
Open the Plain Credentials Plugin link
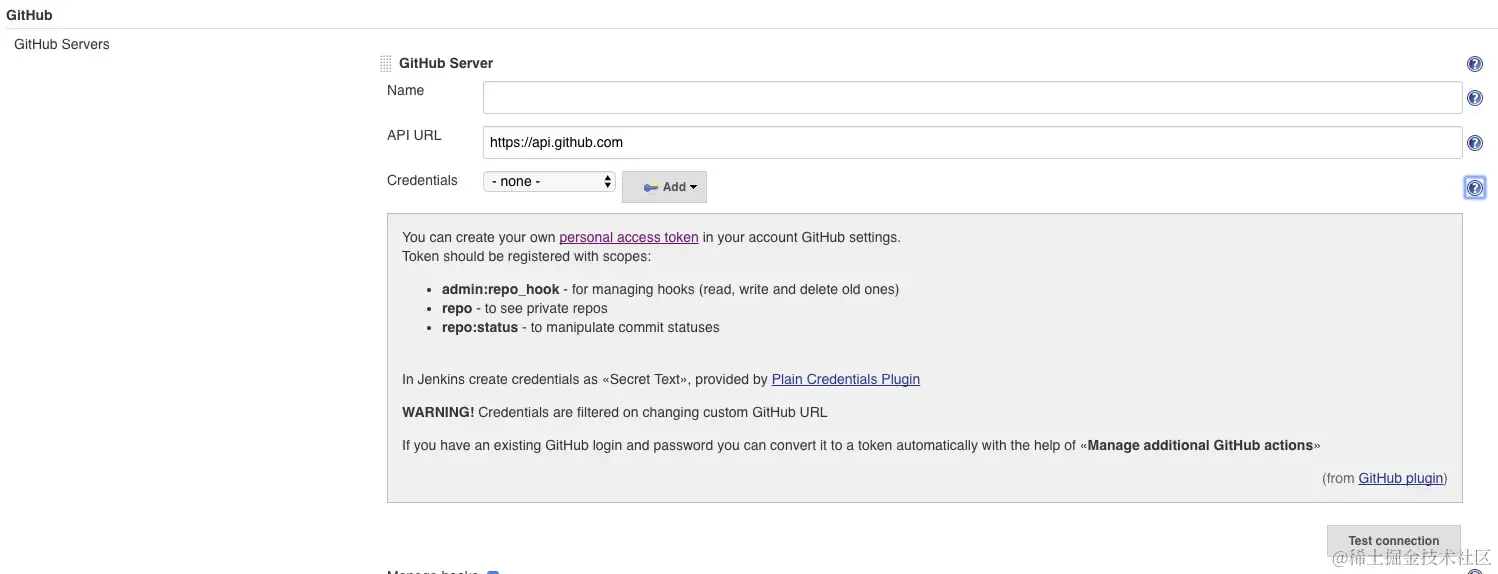click(845, 379)
